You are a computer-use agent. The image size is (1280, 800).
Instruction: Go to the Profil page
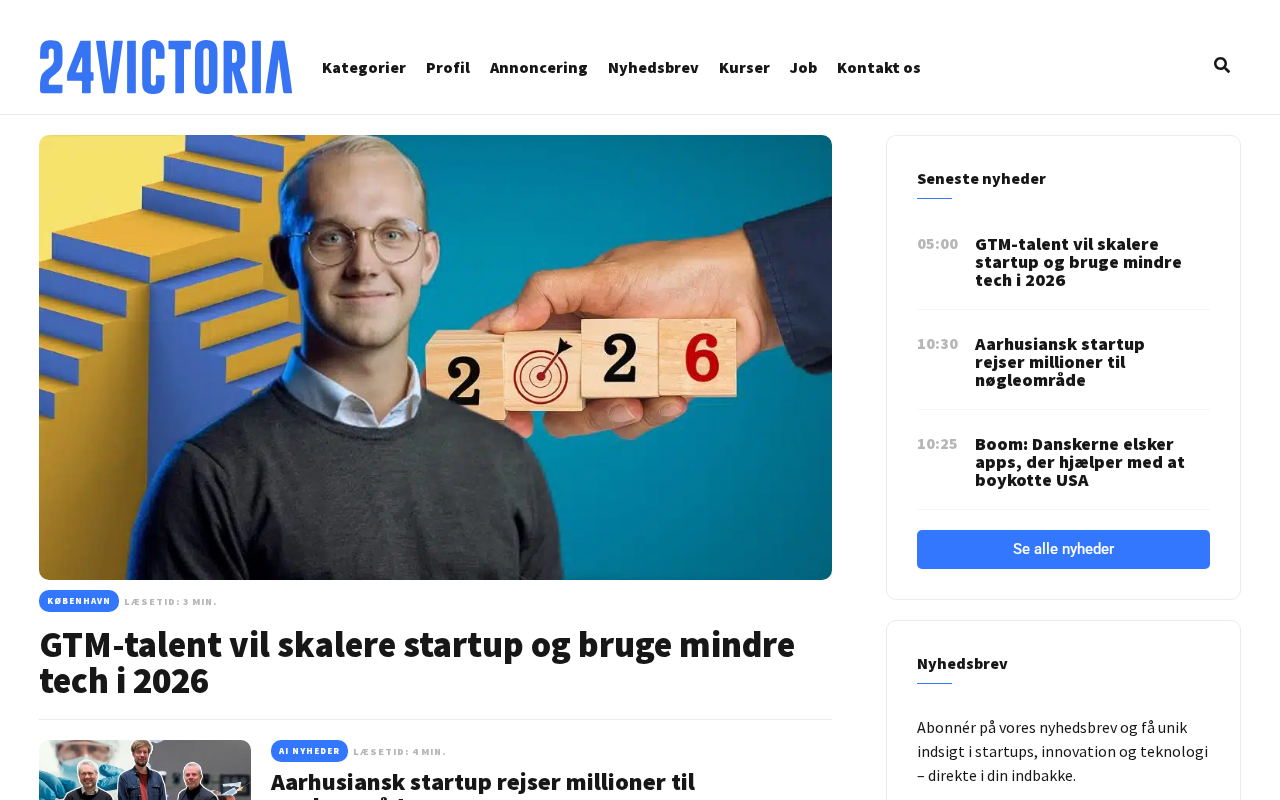tap(448, 67)
